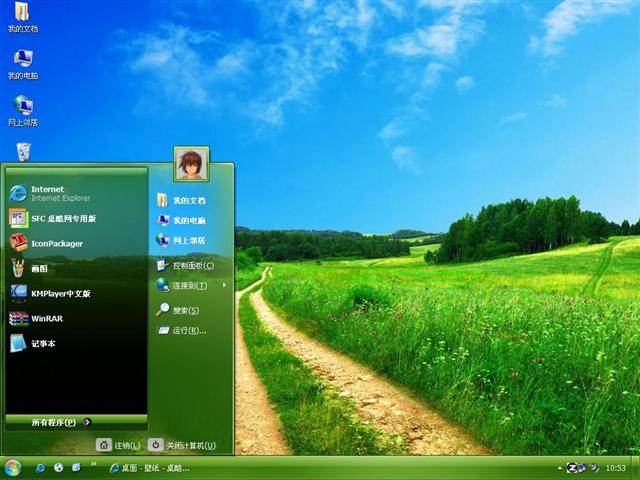Click the volume tray icon near clock
Viewport: 640px width, 480px height.
[595, 468]
